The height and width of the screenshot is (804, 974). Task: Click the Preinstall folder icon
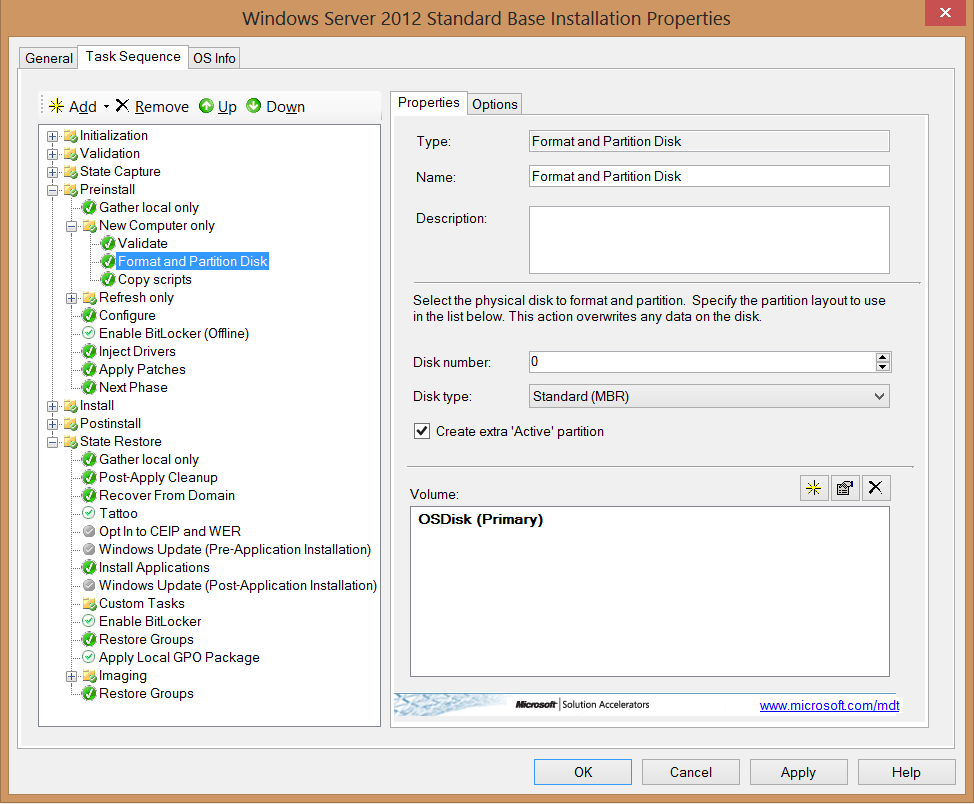[x=71, y=190]
